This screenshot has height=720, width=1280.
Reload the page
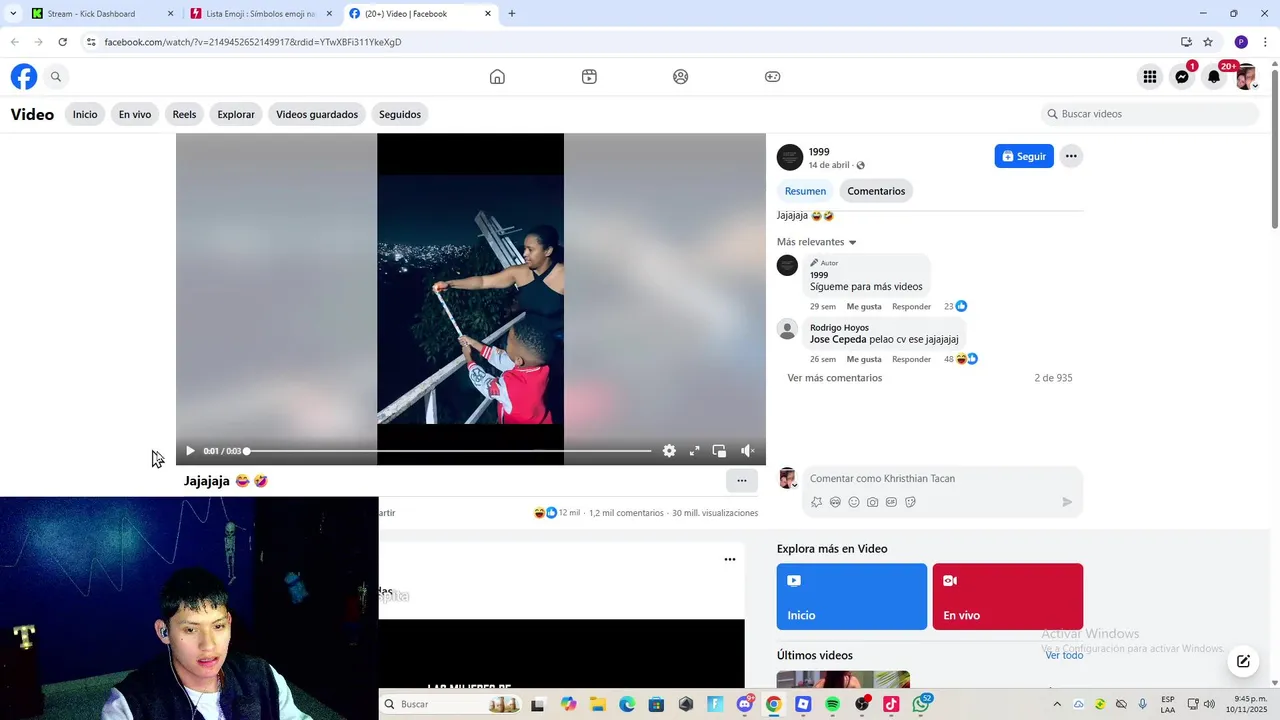click(x=62, y=42)
